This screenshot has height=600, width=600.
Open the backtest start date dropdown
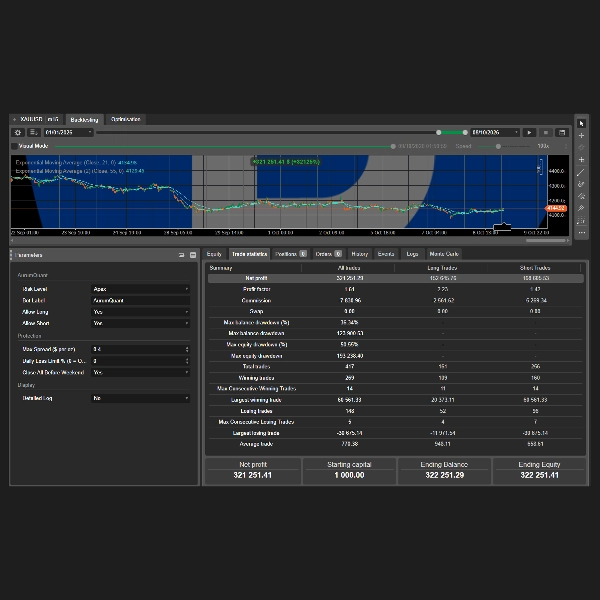69,132
